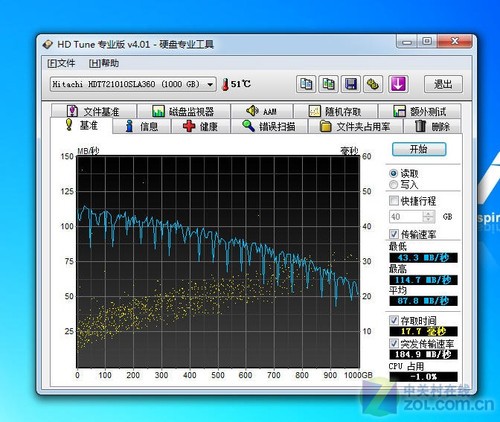Image resolution: width=500 pixels, height=422 pixels.
Task: Select the 基准 tab
Action: (82, 125)
